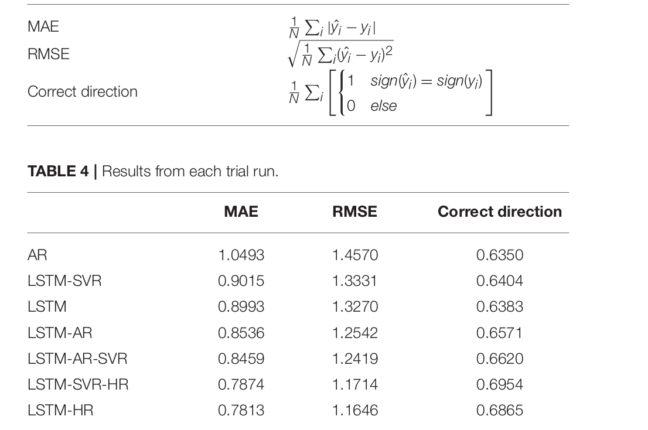This screenshot has height=430, width=648.
Task: Select the correct direction value 0.6383
Action: [x=500, y=307]
